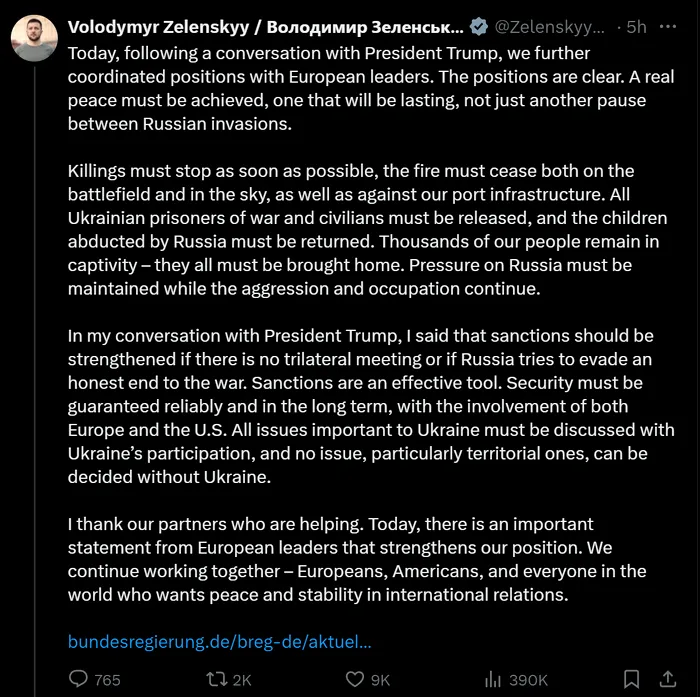
Task: Like the post with the heart icon
Action: tap(354, 679)
